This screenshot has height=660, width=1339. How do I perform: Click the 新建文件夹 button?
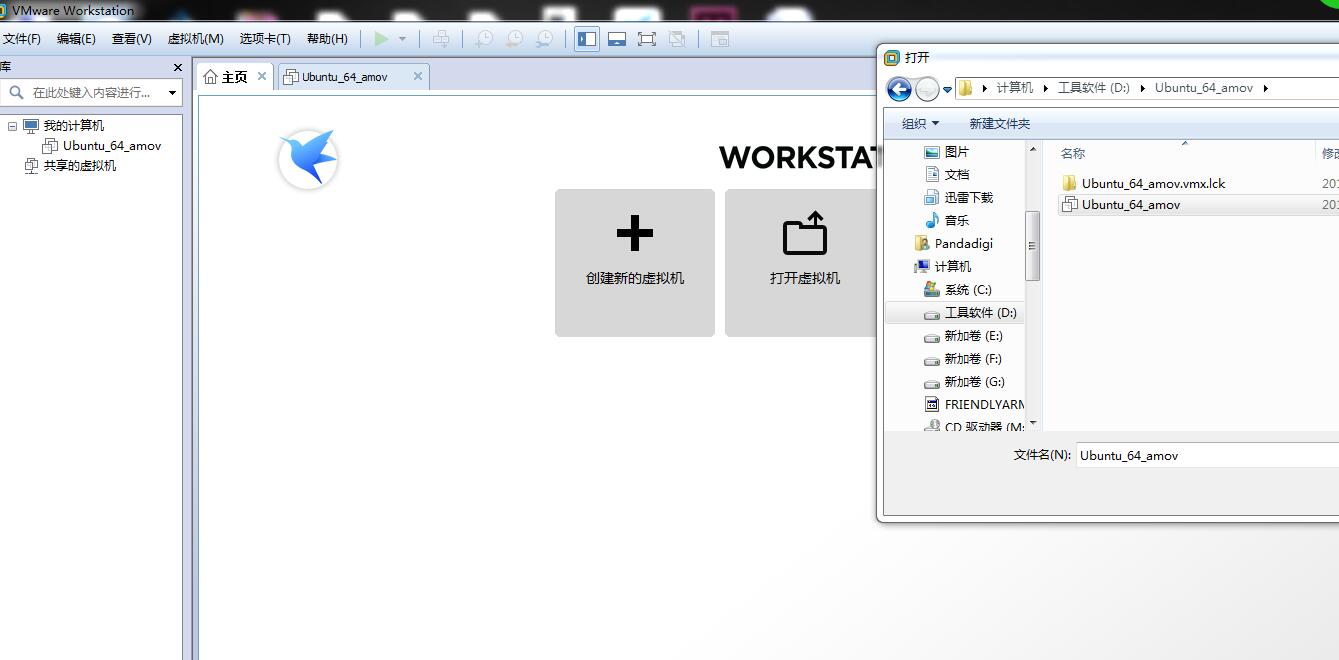999,124
